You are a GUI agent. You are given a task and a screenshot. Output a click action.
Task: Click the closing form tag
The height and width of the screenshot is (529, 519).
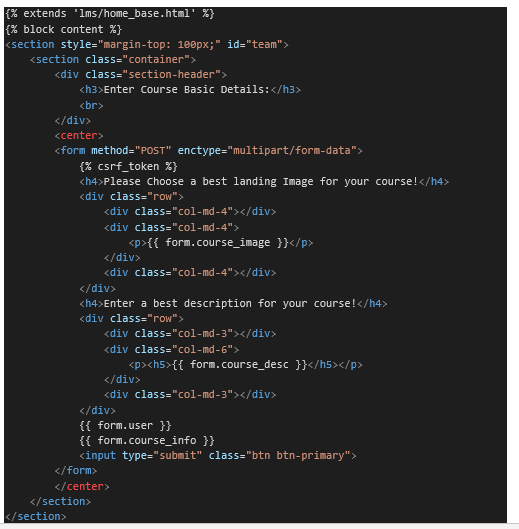pos(76,470)
